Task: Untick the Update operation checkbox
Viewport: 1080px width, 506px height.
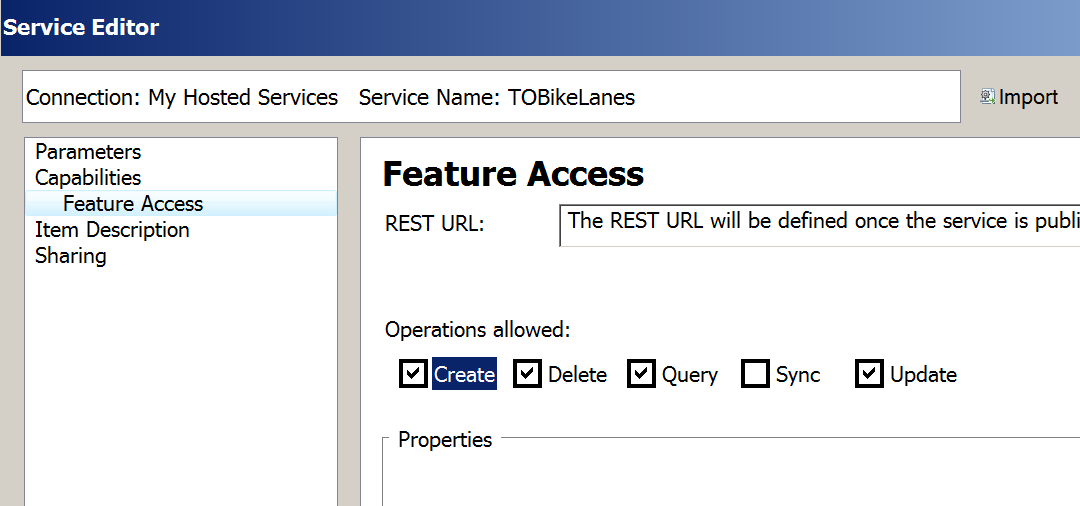Action: click(869, 374)
